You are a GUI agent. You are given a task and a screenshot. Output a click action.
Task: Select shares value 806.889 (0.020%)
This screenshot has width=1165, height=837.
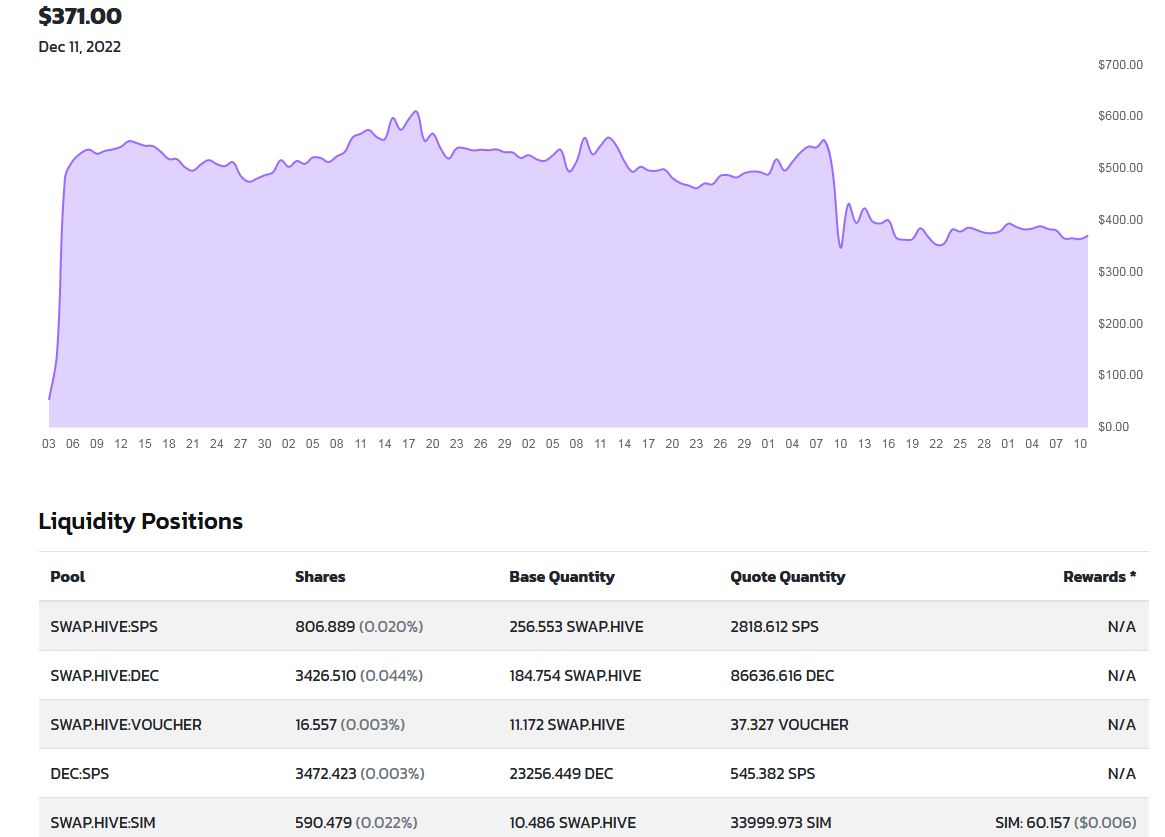(x=359, y=627)
